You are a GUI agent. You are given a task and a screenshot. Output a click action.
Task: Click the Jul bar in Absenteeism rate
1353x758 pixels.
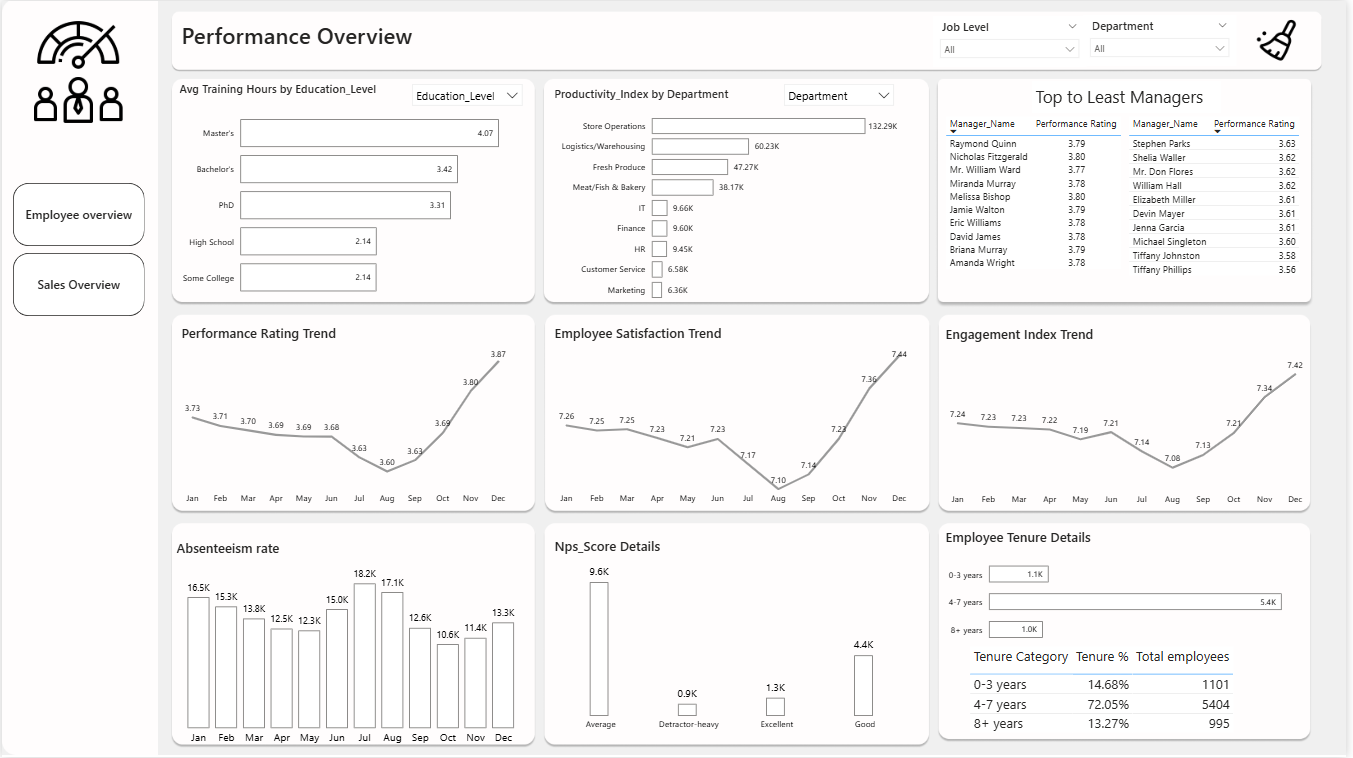tap(364, 655)
